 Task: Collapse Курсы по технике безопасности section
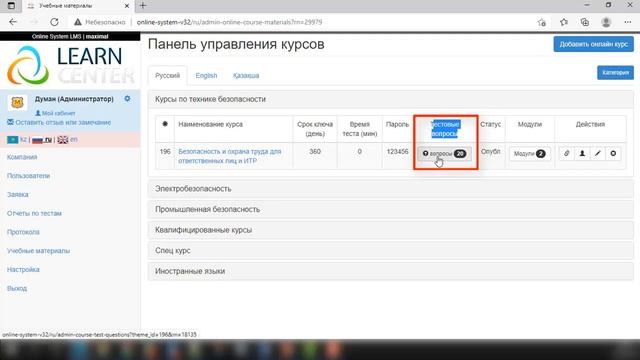point(391,99)
